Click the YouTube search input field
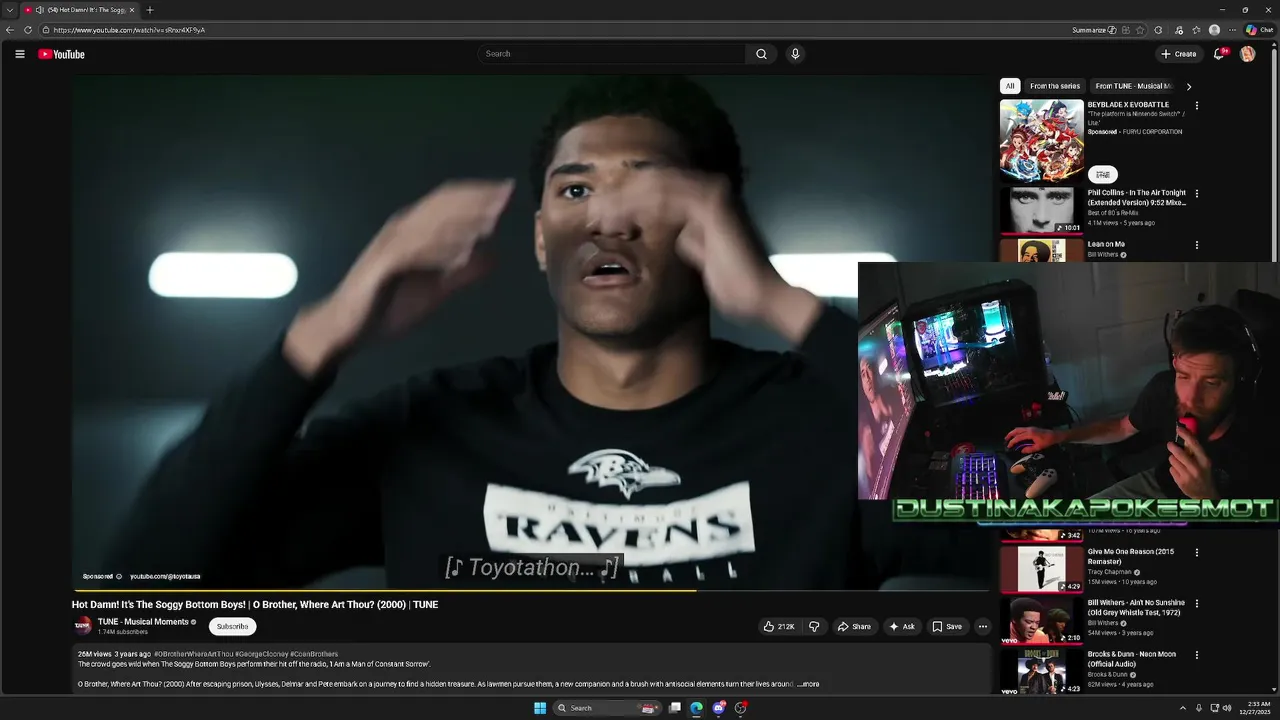The width and height of the screenshot is (1280, 720). click(612, 54)
